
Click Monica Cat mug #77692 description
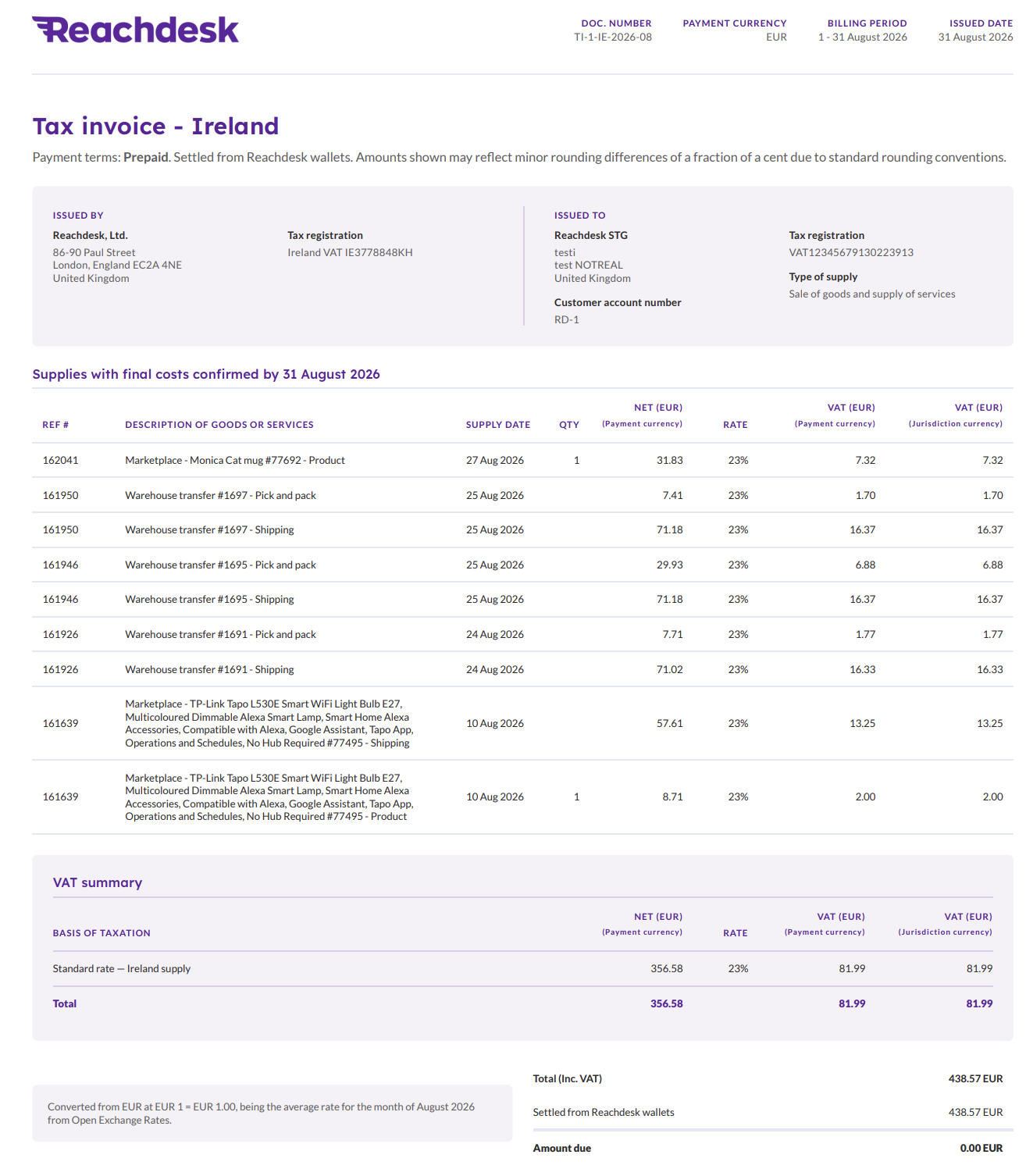235,460
